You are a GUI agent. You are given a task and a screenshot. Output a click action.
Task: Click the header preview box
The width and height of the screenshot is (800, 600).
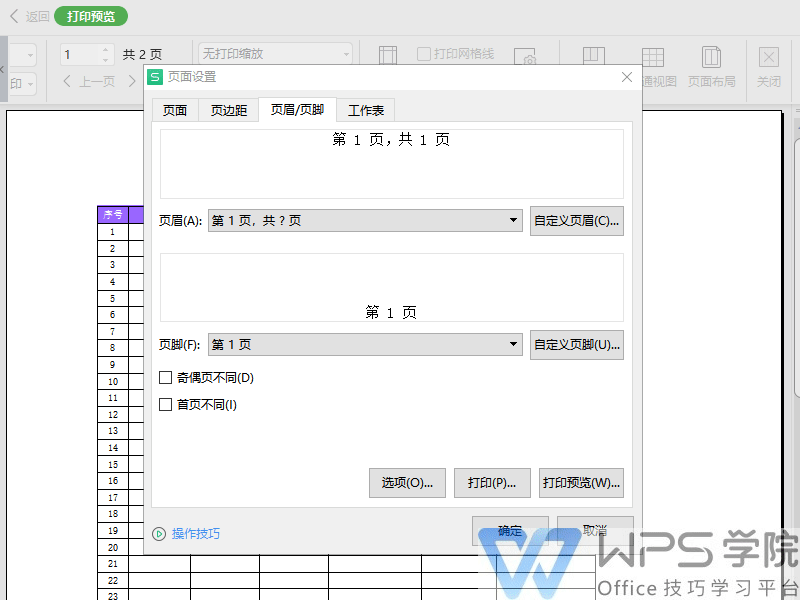coord(392,164)
